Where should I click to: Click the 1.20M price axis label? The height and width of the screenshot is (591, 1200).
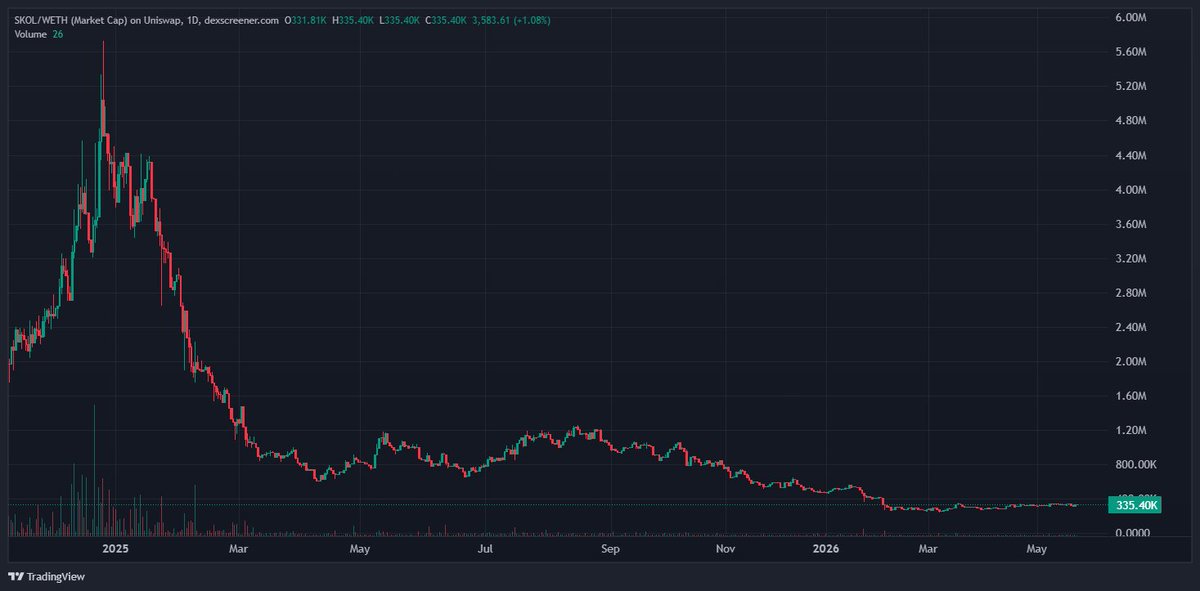pyautogui.click(x=1130, y=431)
